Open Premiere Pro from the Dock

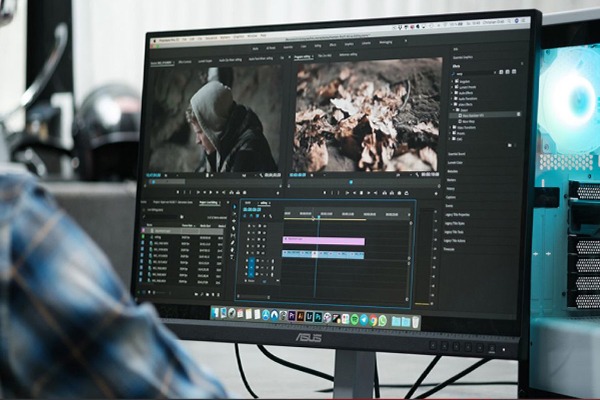(292, 316)
